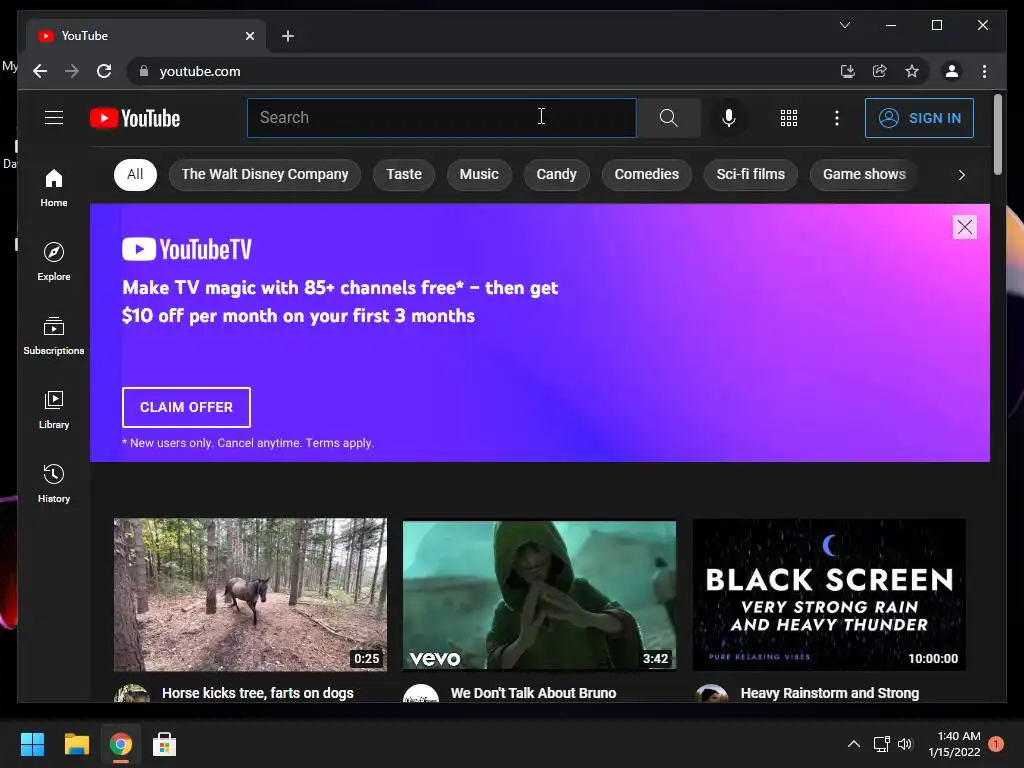Select The Walt Disney Company chip
This screenshot has height=768, width=1024.
tap(264, 174)
